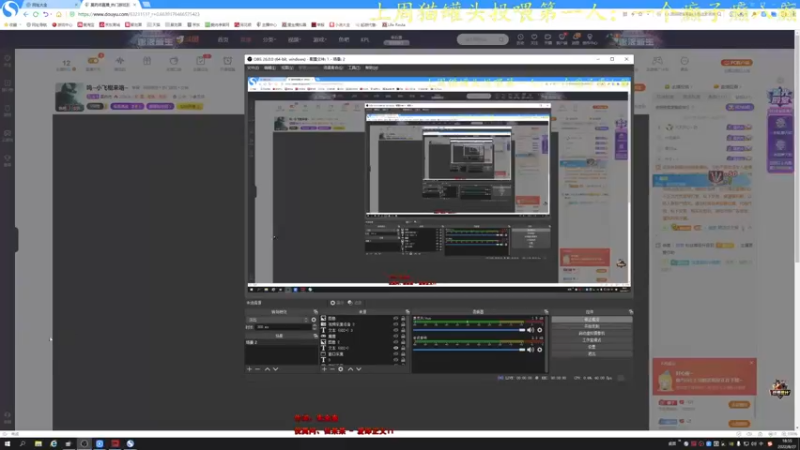Click the bottom exit button in the OBS Controls dock

point(592,354)
